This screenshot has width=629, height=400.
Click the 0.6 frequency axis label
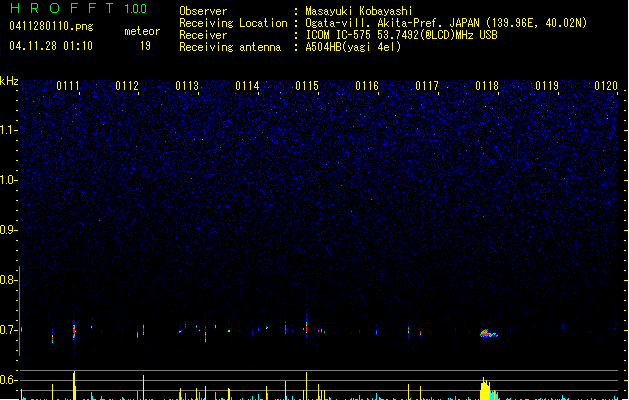click(x=8, y=380)
